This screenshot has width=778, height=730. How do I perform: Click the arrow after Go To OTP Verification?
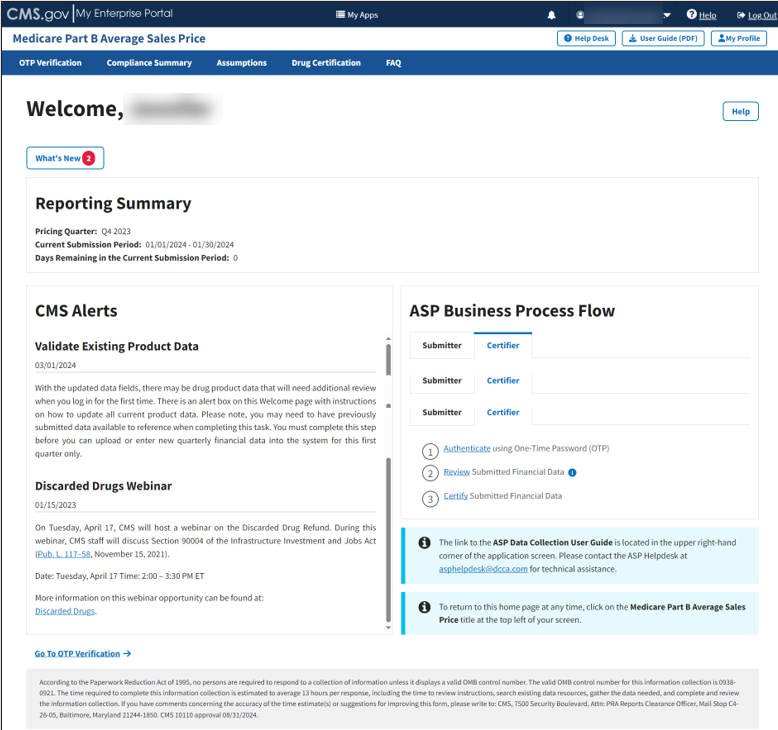pyautogui.click(x=127, y=654)
